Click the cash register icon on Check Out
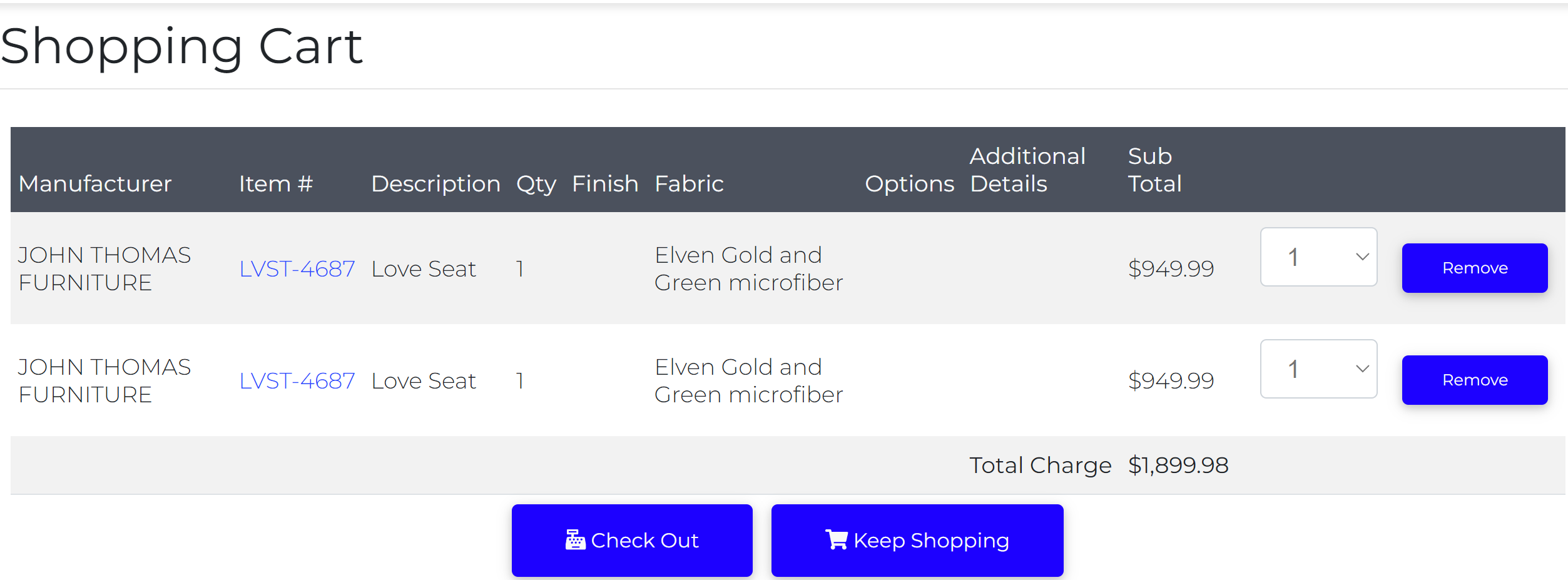1568x580 pixels. click(x=575, y=539)
